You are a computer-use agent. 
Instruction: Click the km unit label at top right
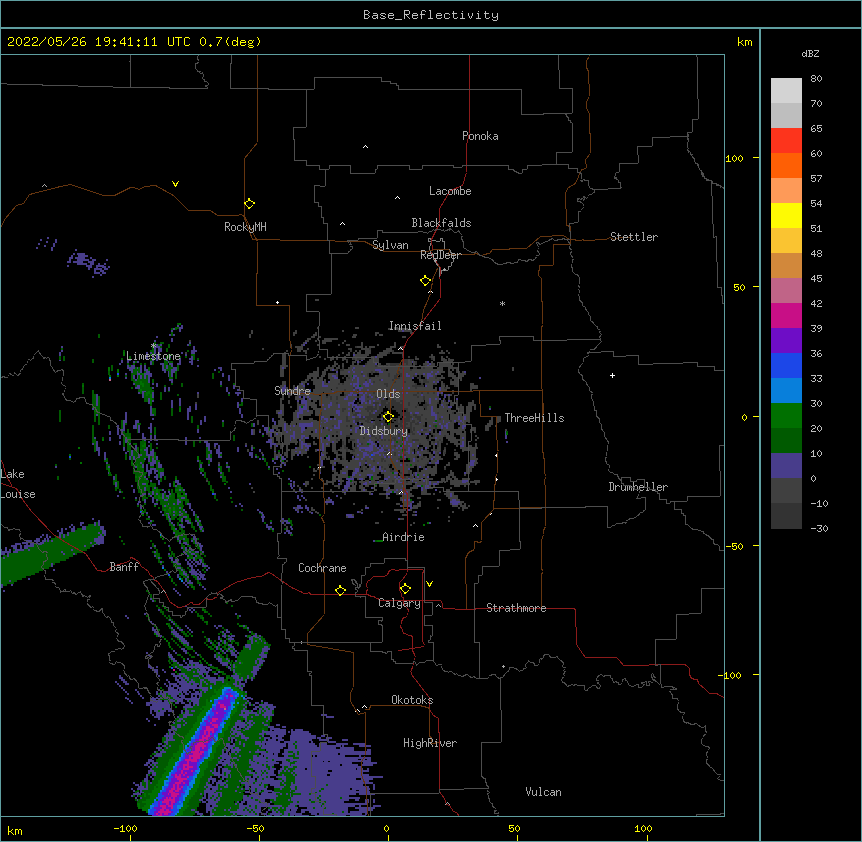tap(745, 42)
